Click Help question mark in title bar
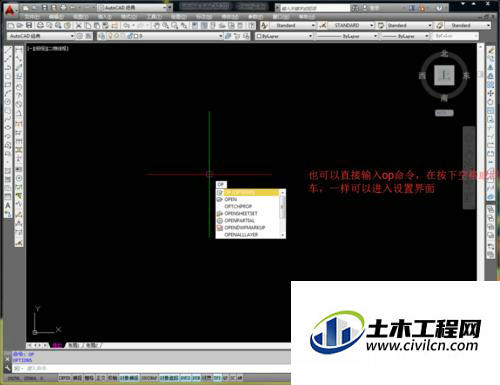 (x=440, y=8)
